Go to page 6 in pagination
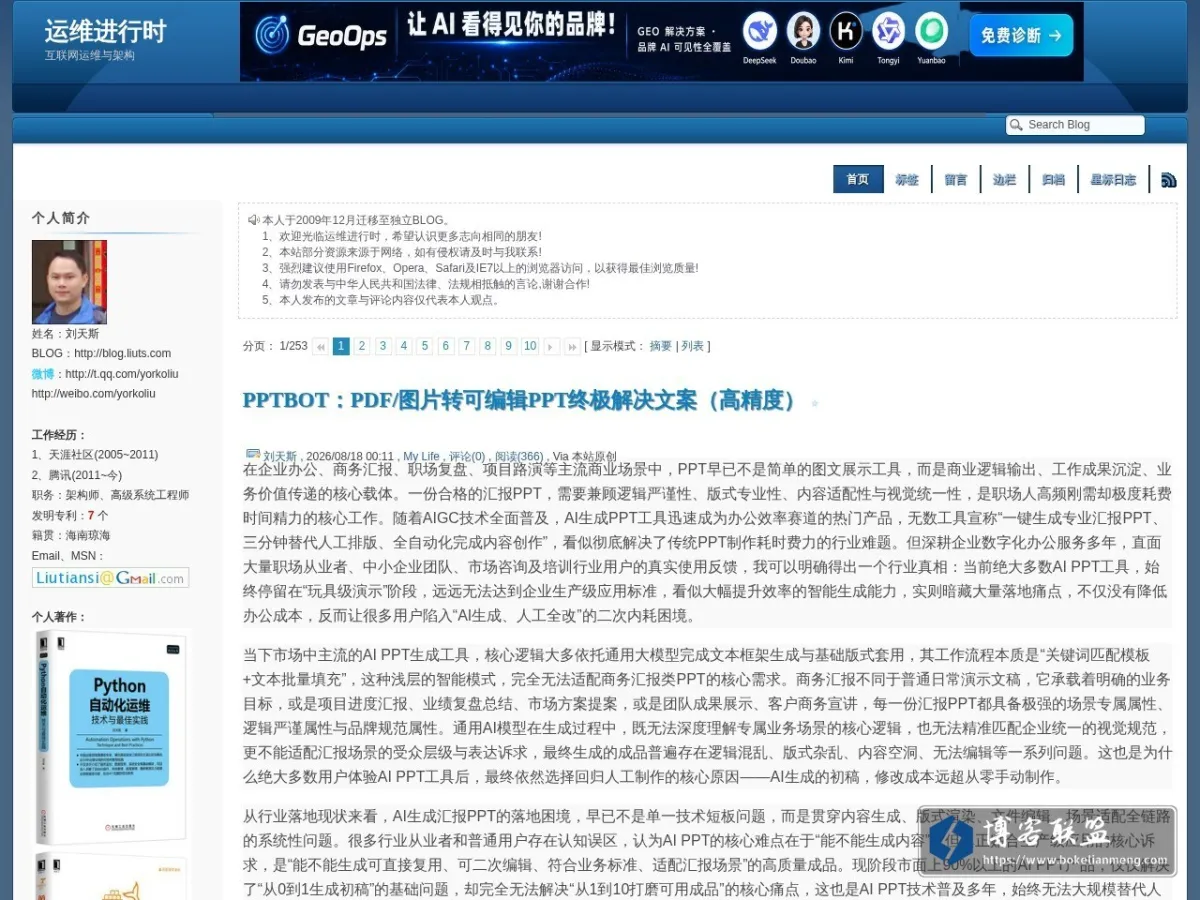 point(446,347)
